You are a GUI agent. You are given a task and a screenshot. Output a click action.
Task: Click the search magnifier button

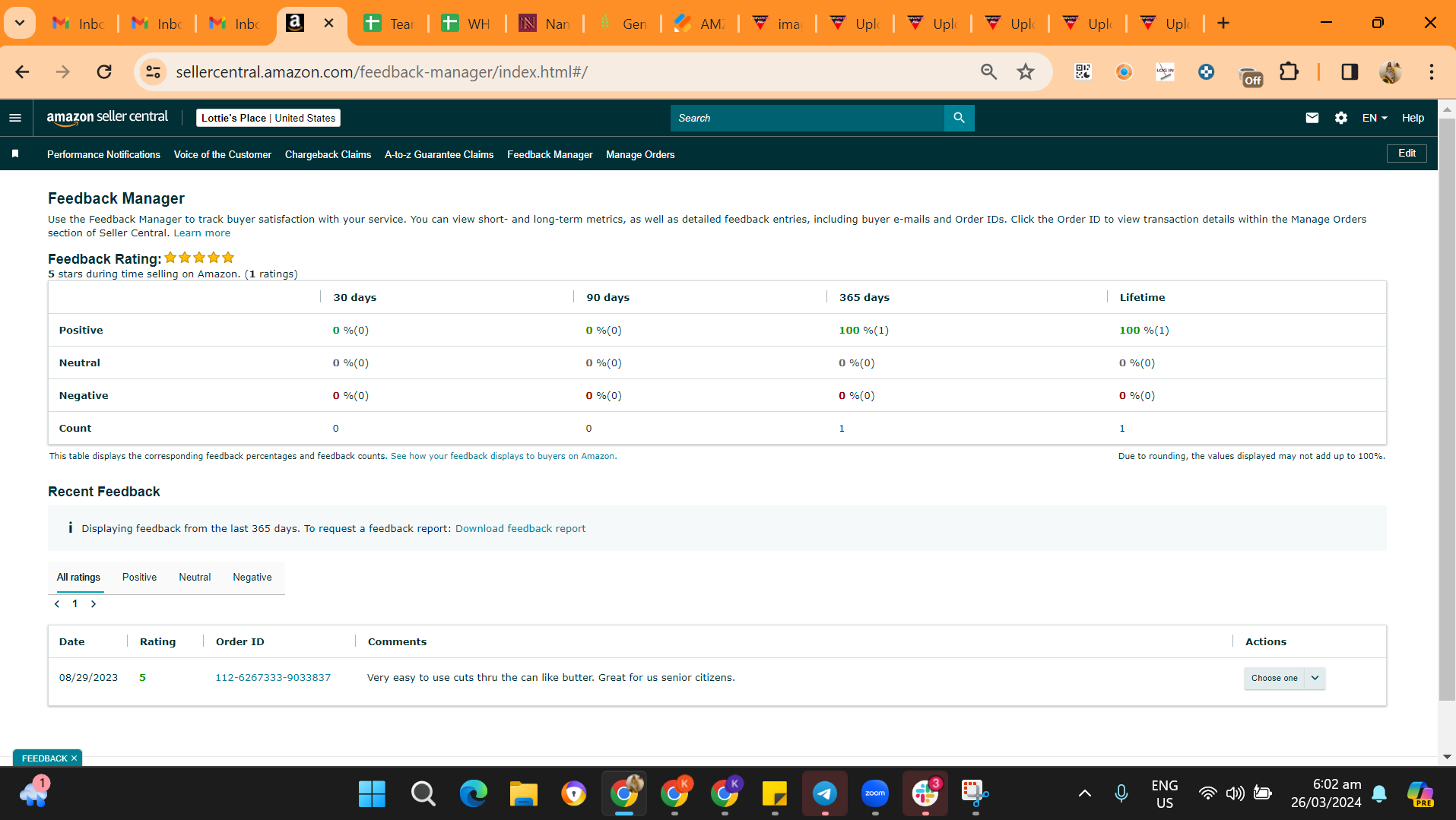(960, 118)
